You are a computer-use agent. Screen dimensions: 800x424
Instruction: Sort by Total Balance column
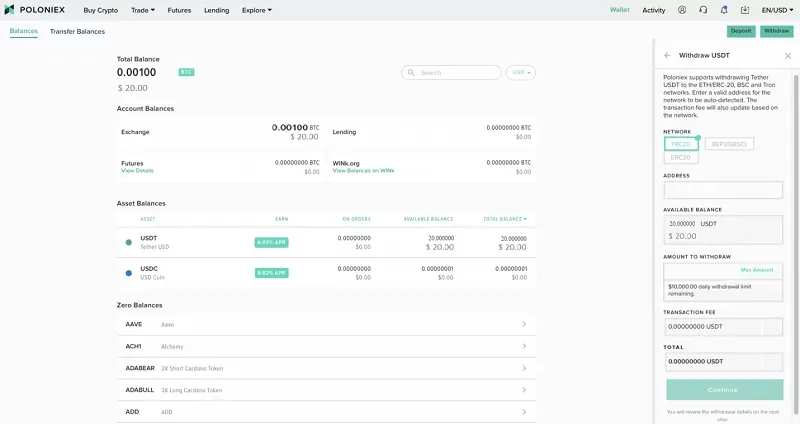[x=505, y=219]
